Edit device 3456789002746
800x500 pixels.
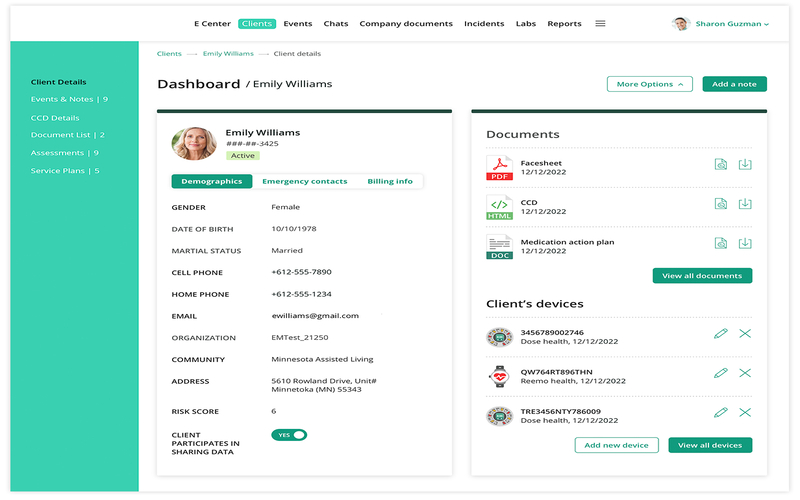(720, 333)
